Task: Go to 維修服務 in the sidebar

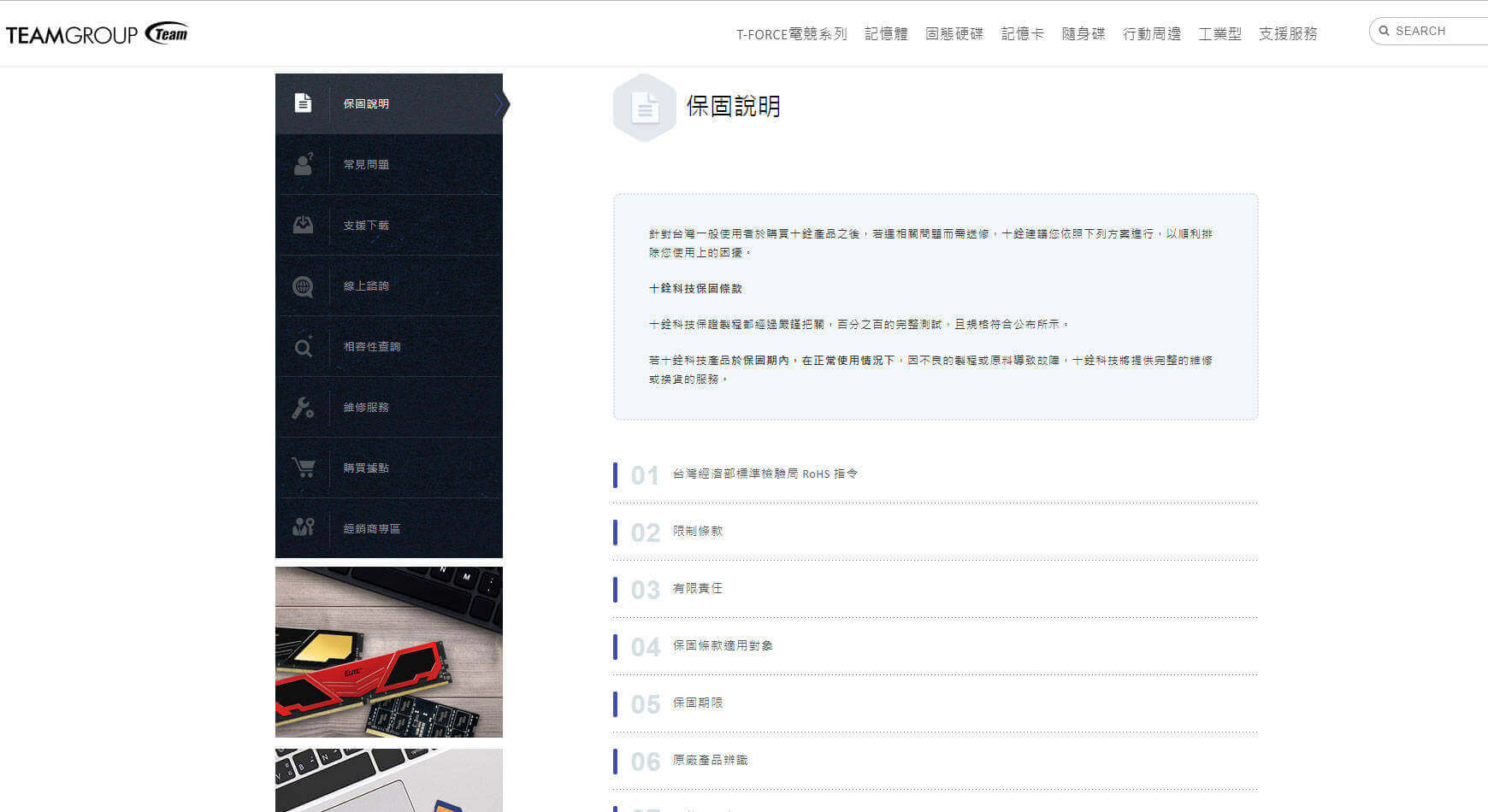Action: tap(389, 407)
